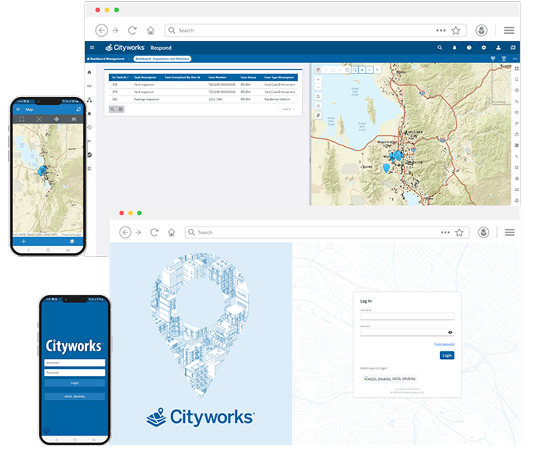Click back arrow in bottom browser window

coord(125,232)
